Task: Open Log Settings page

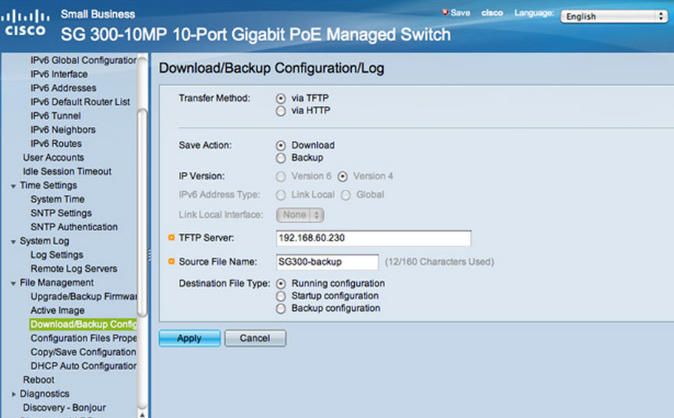Action: 57,255
